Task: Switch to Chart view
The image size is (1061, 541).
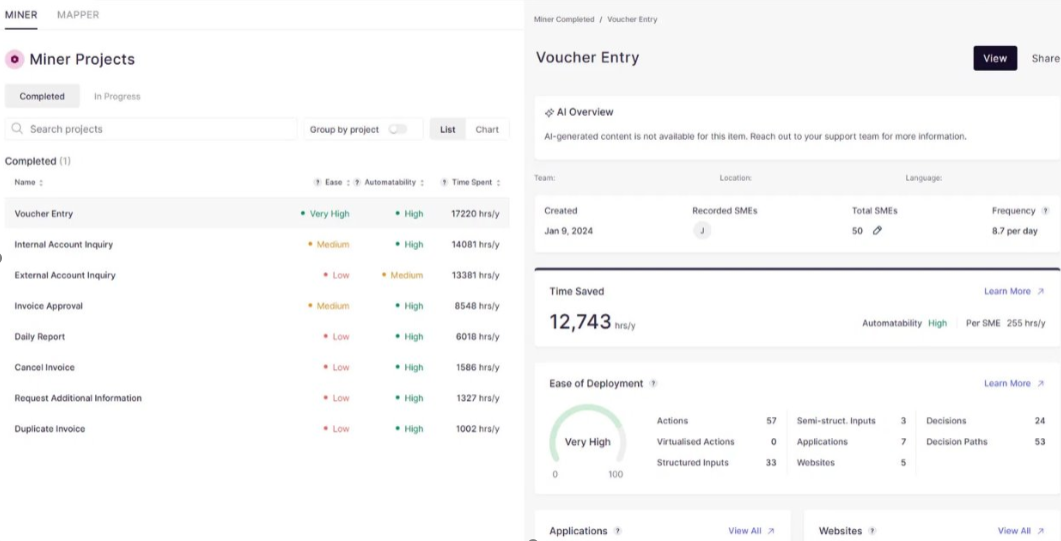Action: [487, 129]
